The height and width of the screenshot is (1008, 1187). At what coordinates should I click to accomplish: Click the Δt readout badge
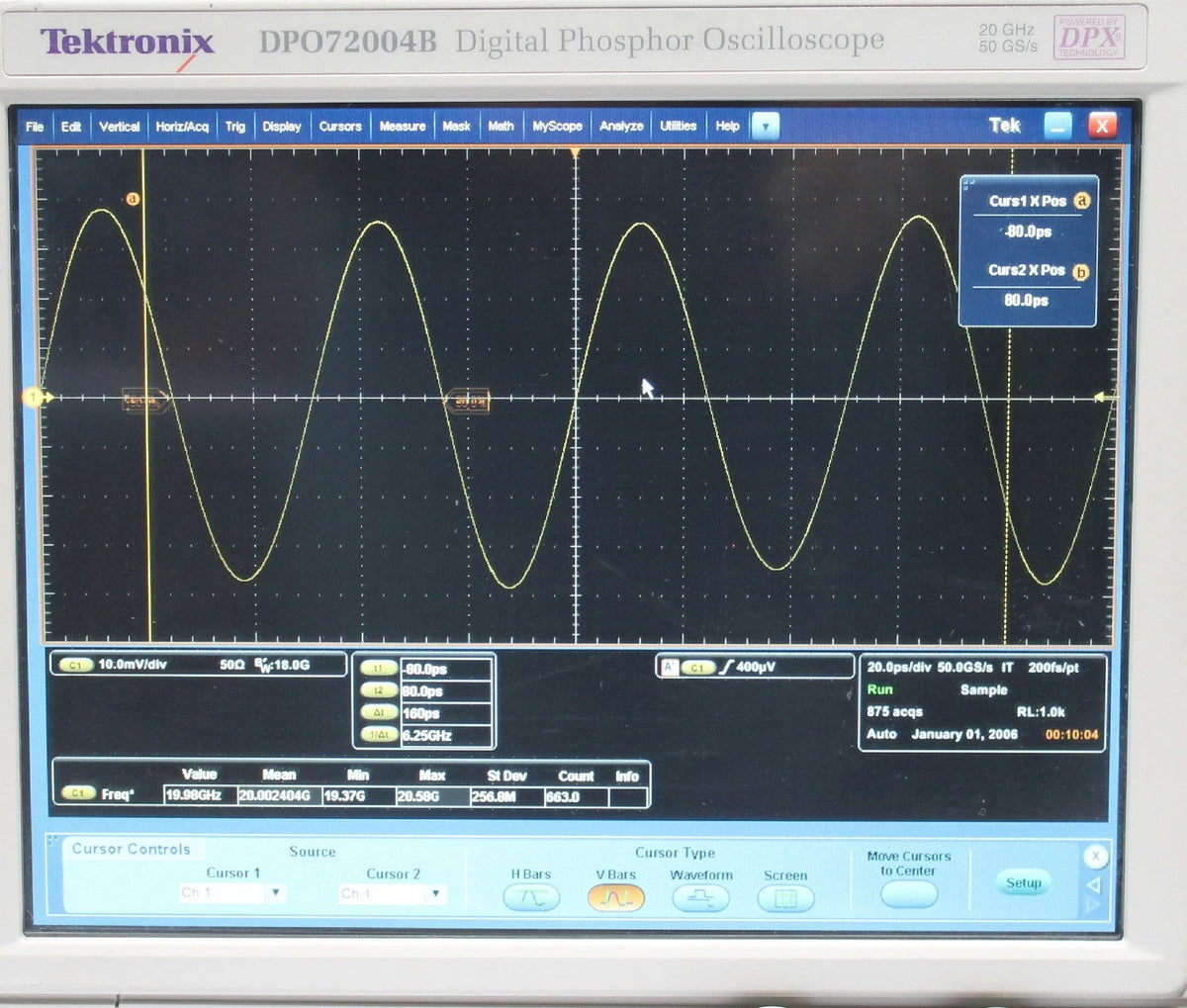[379, 712]
